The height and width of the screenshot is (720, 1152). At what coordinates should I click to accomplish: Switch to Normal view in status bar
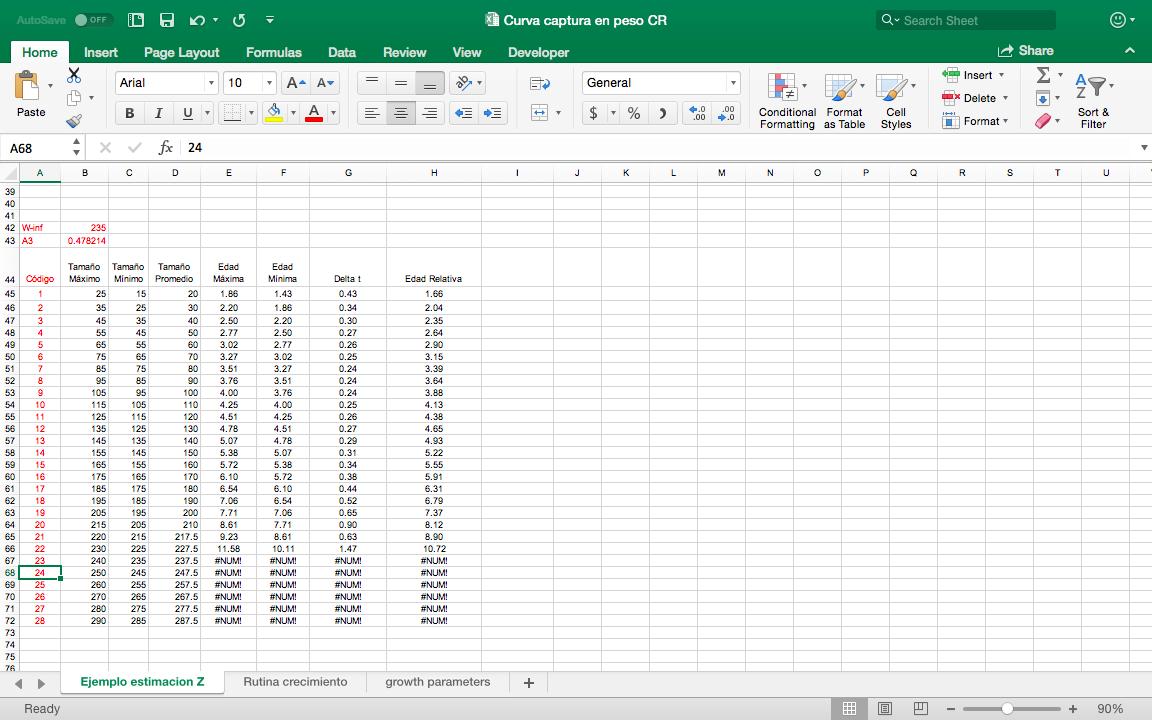(x=849, y=708)
